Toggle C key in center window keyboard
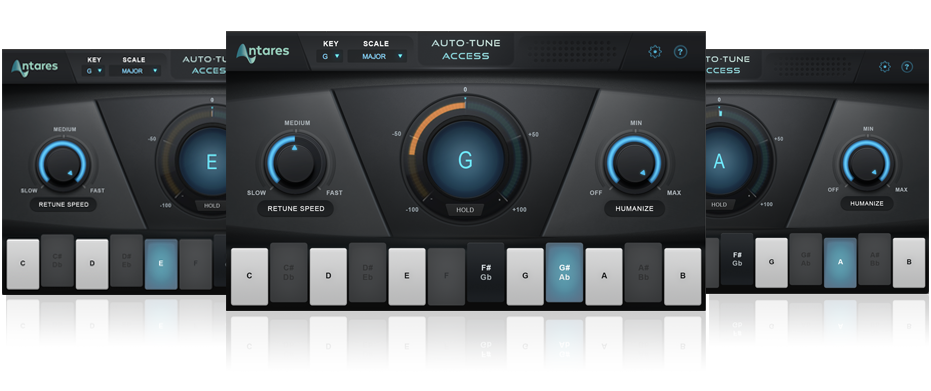The image size is (931, 391). click(249, 276)
